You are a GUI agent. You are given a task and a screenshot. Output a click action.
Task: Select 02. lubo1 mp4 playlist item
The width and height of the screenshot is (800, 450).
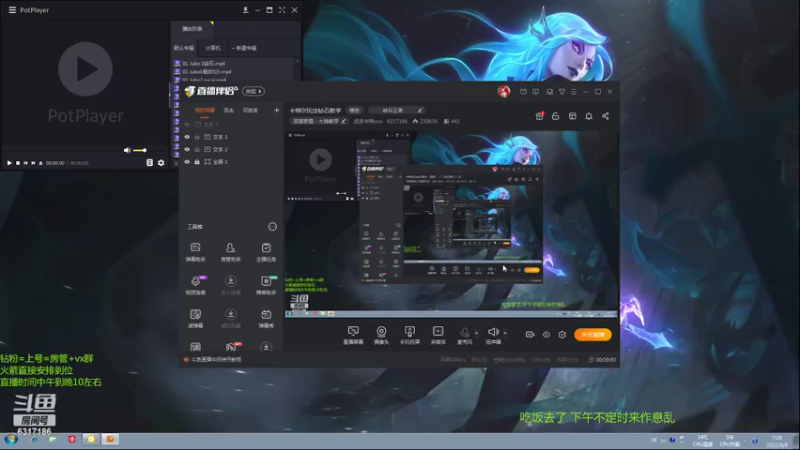pos(207,72)
